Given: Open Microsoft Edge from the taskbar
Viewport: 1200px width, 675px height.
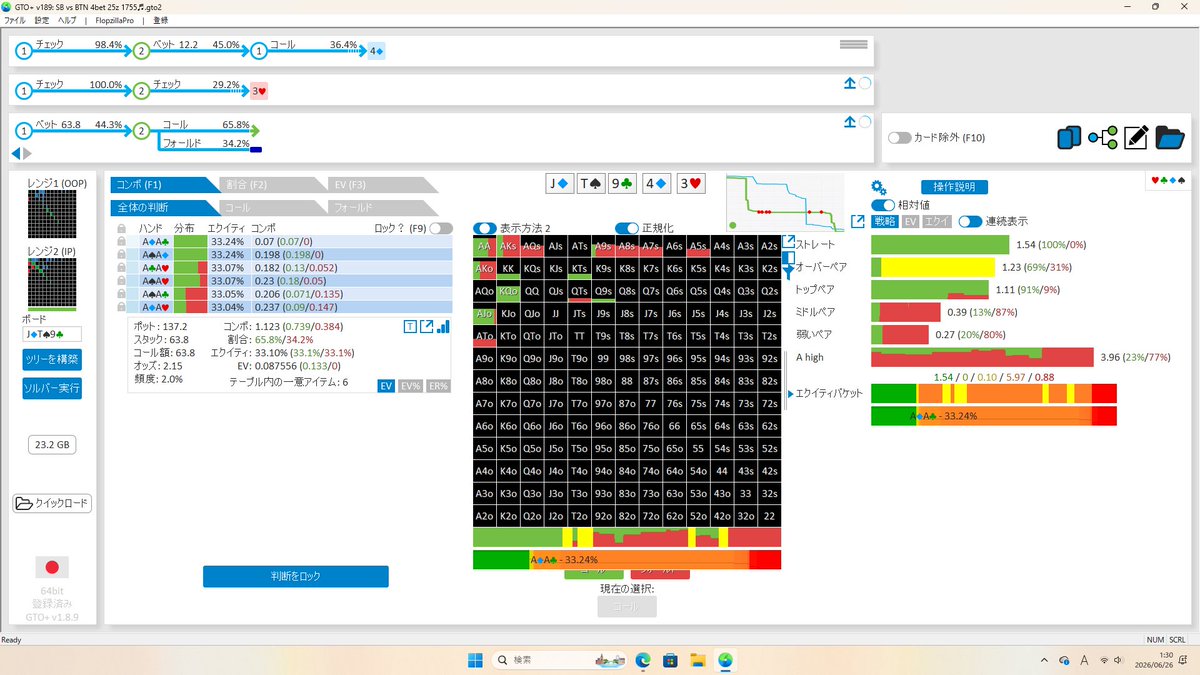Looking at the screenshot, I should (643, 660).
